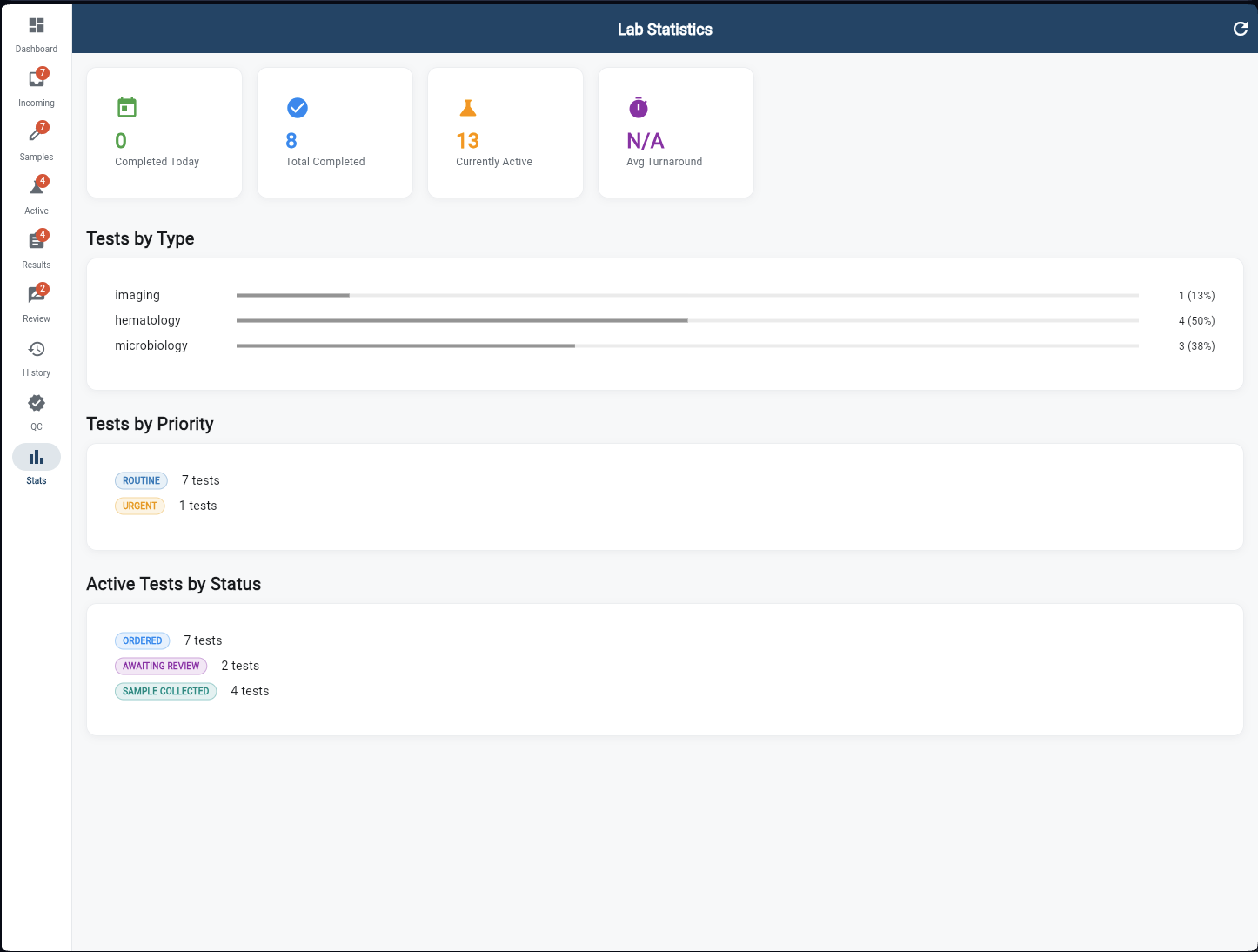The width and height of the screenshot is (1258, 952).
Task: Open the Results section
Action: click(x=36, y=243)
